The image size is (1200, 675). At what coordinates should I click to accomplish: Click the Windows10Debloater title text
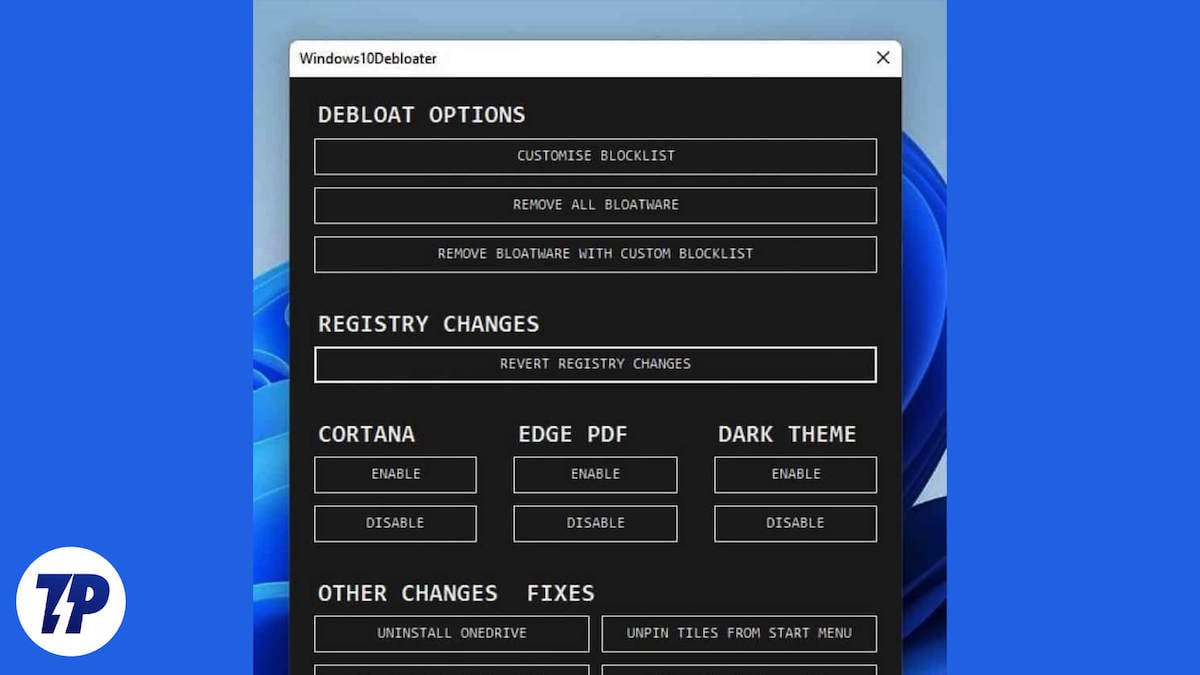(x=368, y=58)
